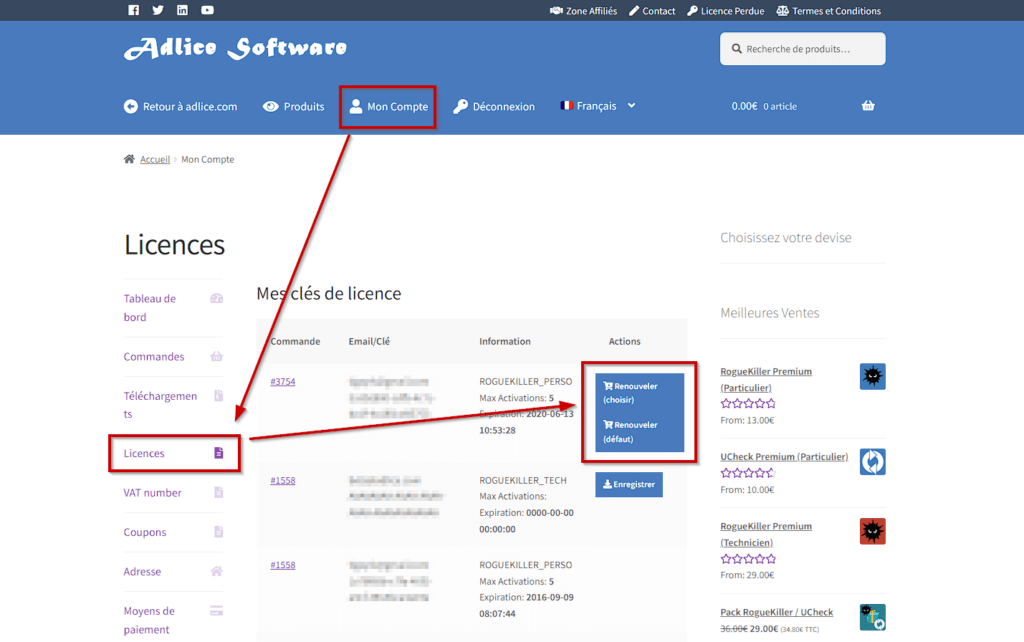
Task: Click the Licence Perdue link
Action: [726, 11]
